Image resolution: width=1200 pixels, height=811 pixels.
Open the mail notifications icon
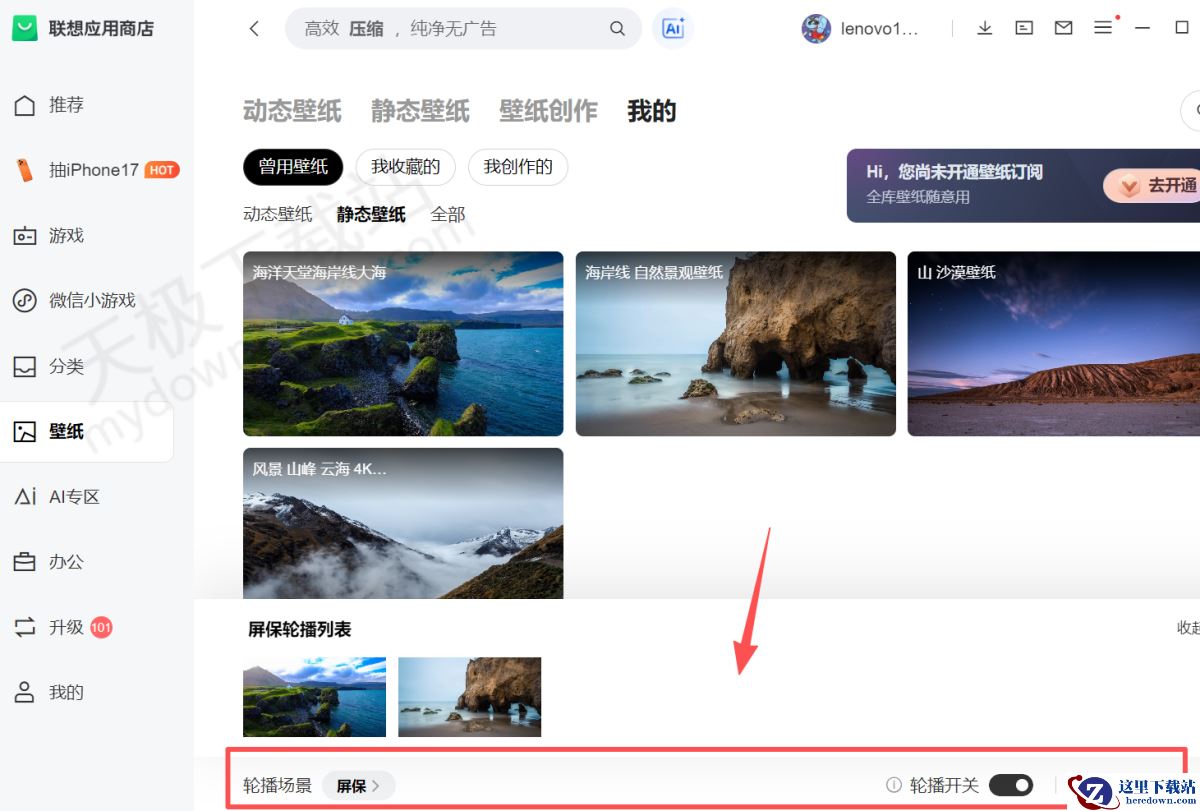tap(1063, 28)
